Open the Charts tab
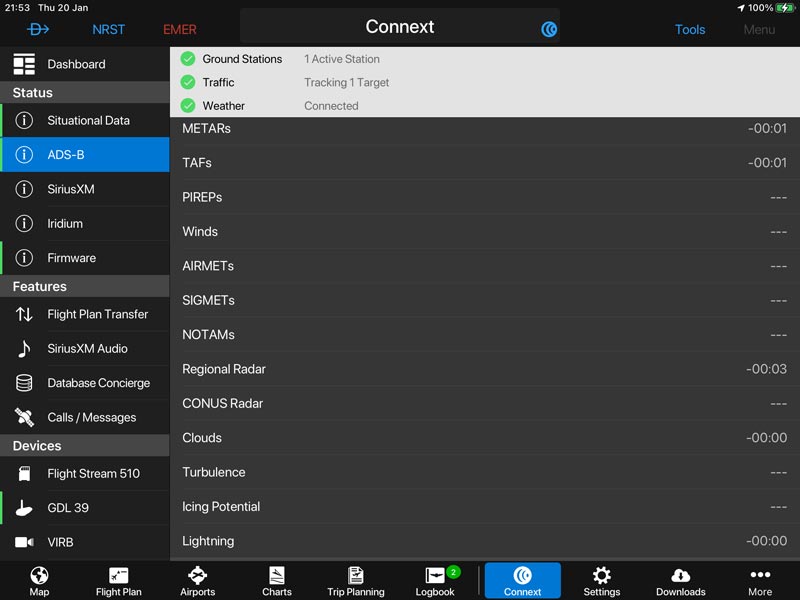800x600 pixels. (x=277, y=581)
